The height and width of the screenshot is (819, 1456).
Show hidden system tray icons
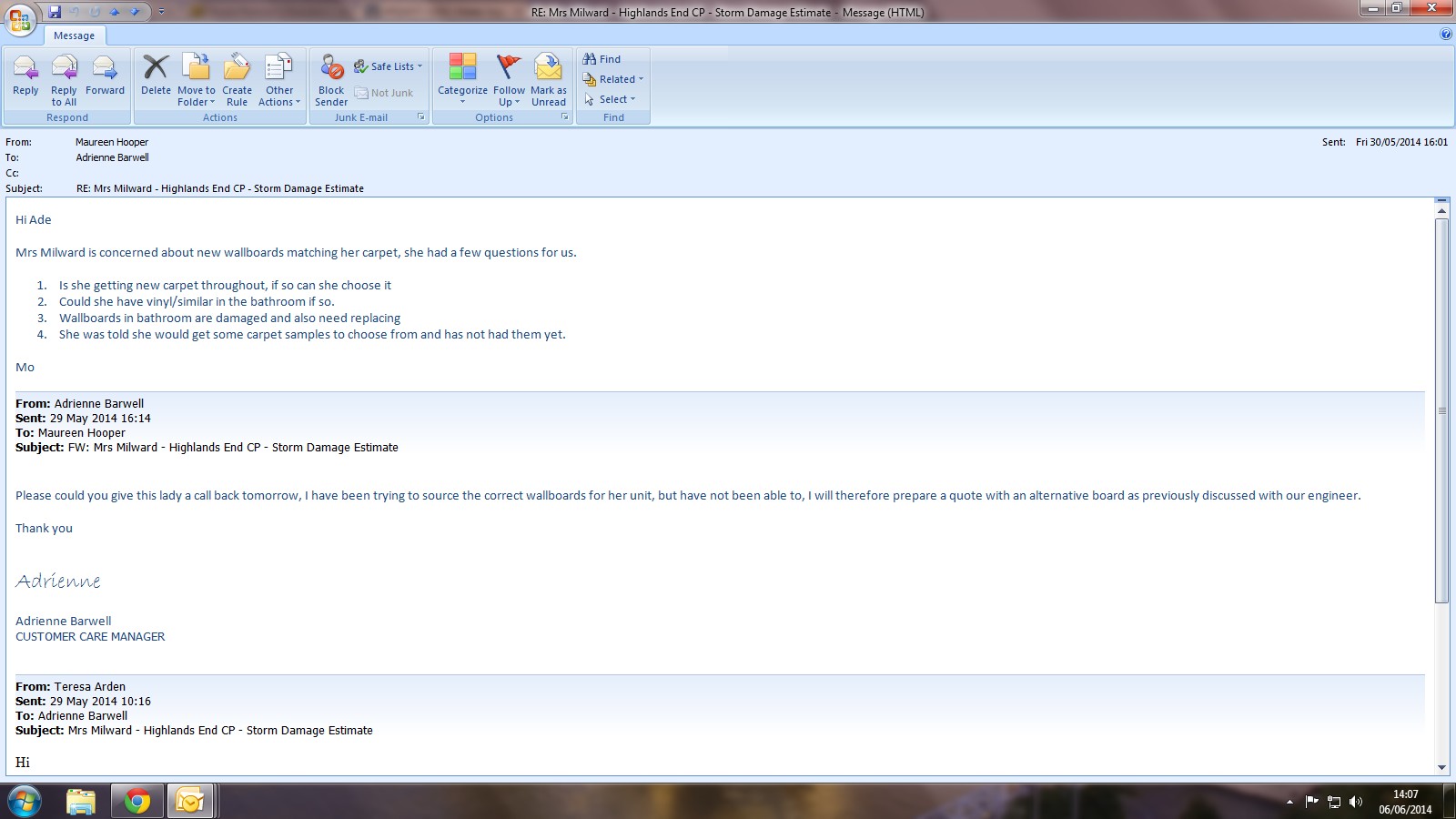pos(1289,802)
